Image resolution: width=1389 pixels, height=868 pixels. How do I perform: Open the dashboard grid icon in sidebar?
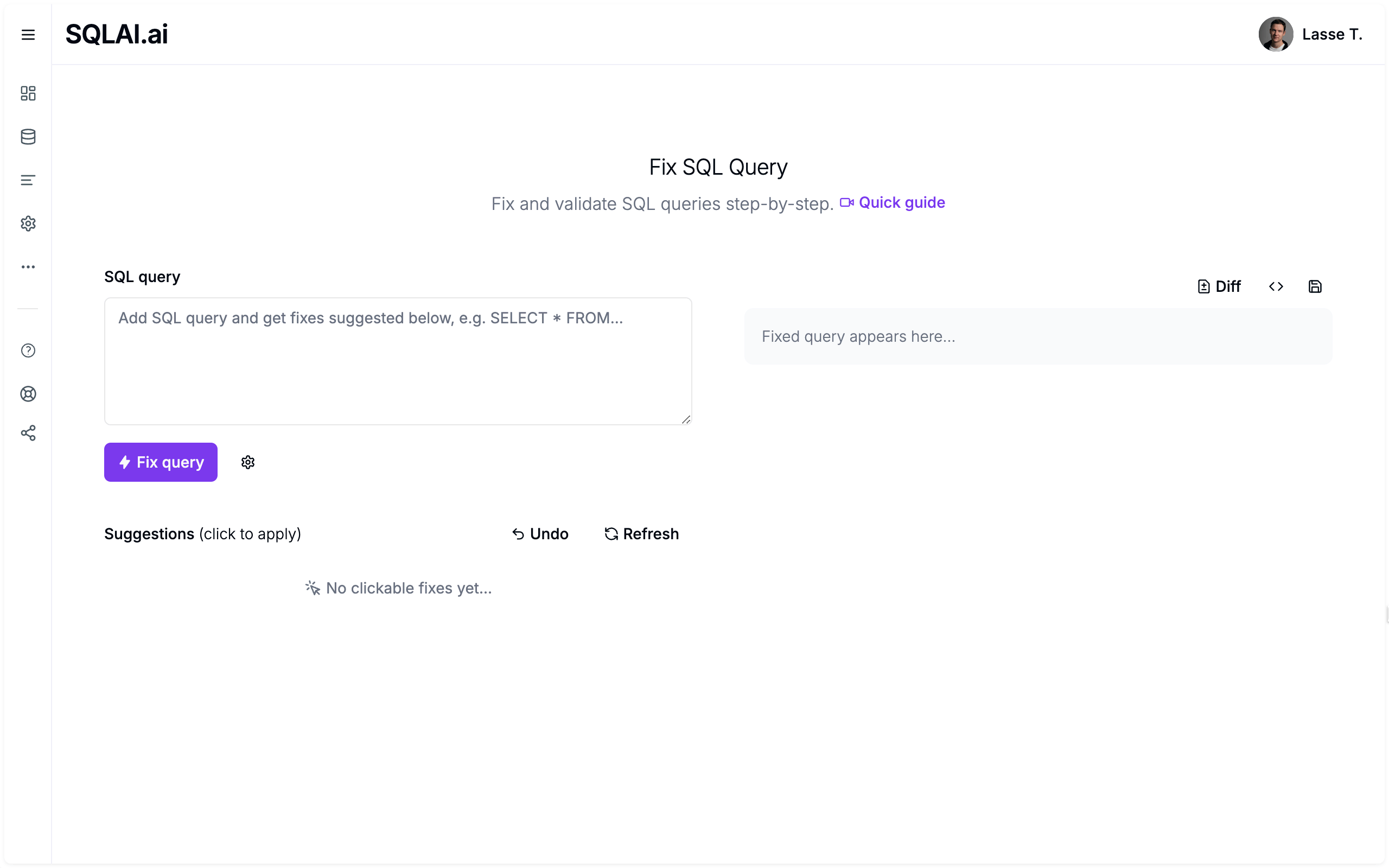[x=28, y=93]
